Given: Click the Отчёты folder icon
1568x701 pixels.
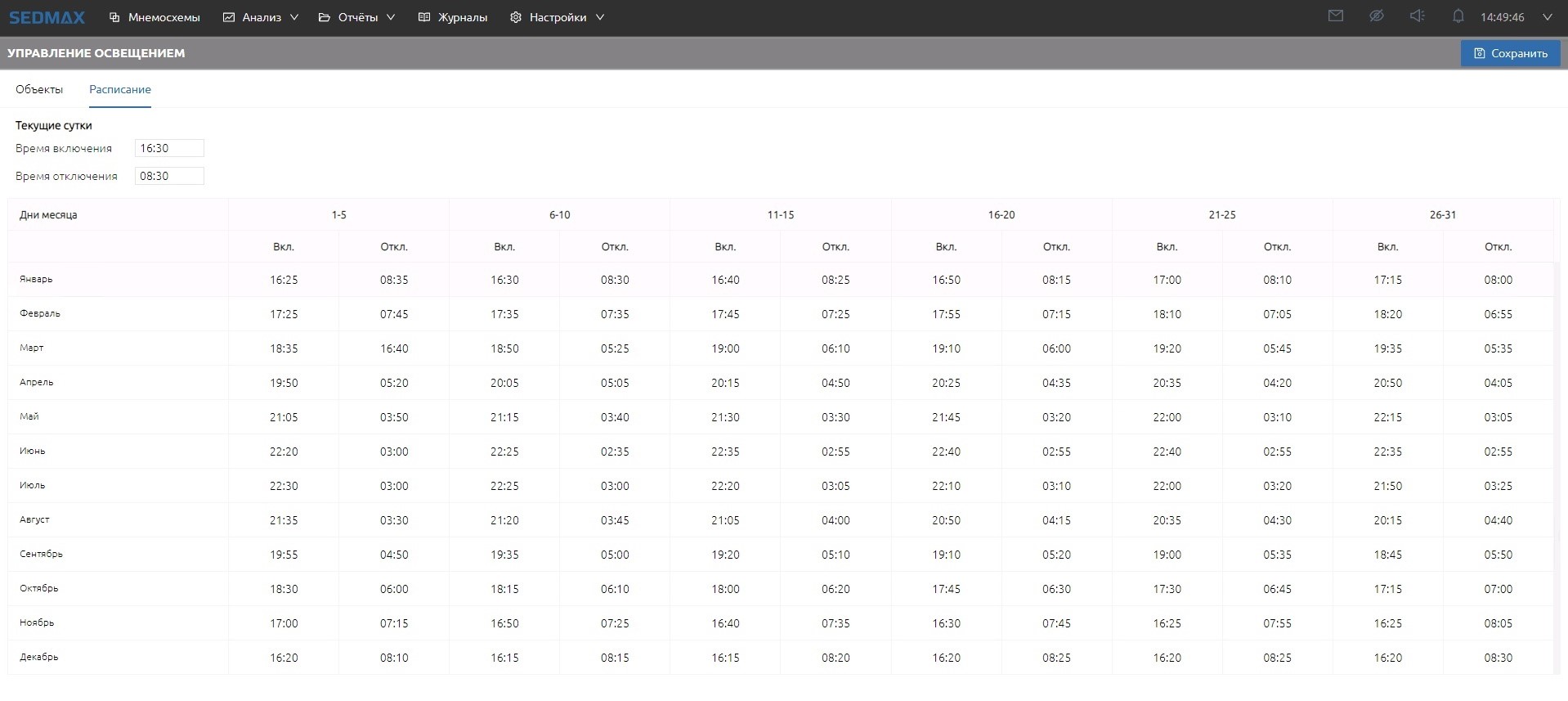Looking at the screenshot, I should [x=325, y=17].
